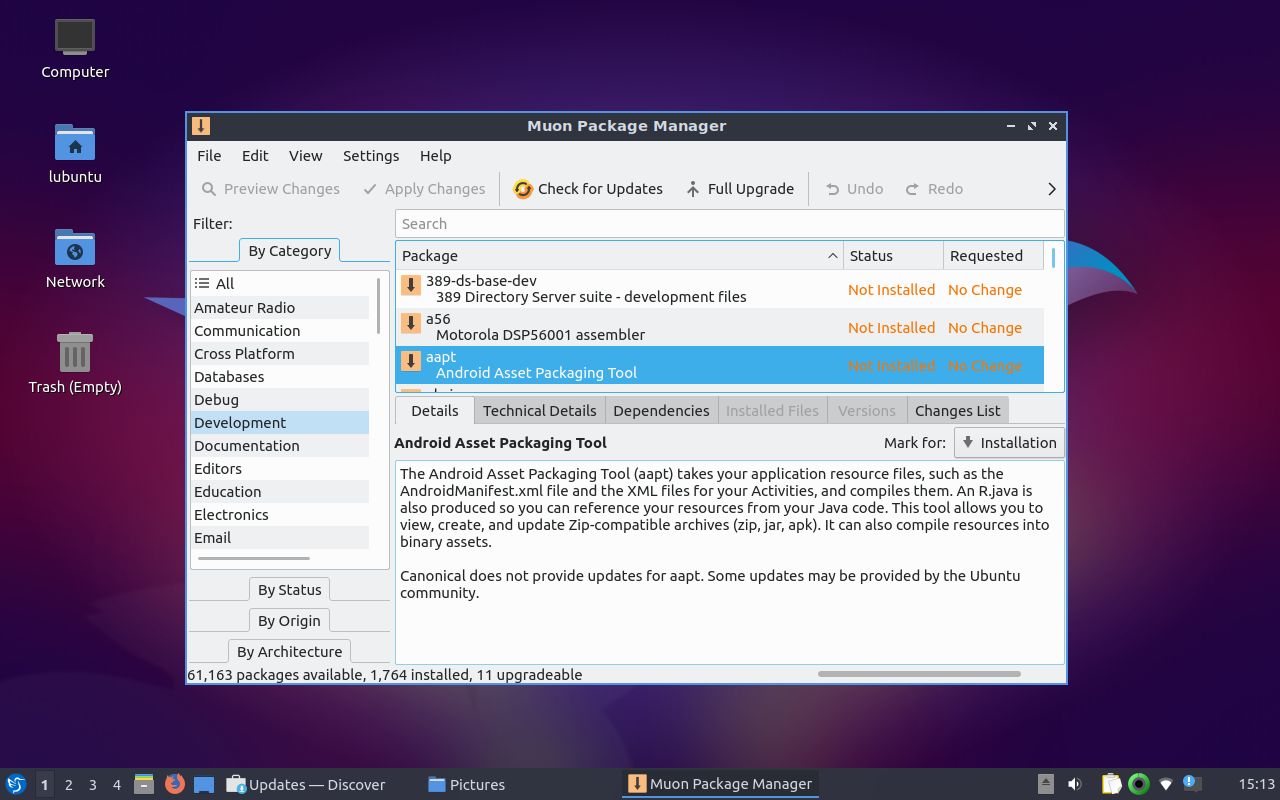The width and height of the screenshot is (1280, 800).
Task: Open the Settings menu
Action: [371, 156]
